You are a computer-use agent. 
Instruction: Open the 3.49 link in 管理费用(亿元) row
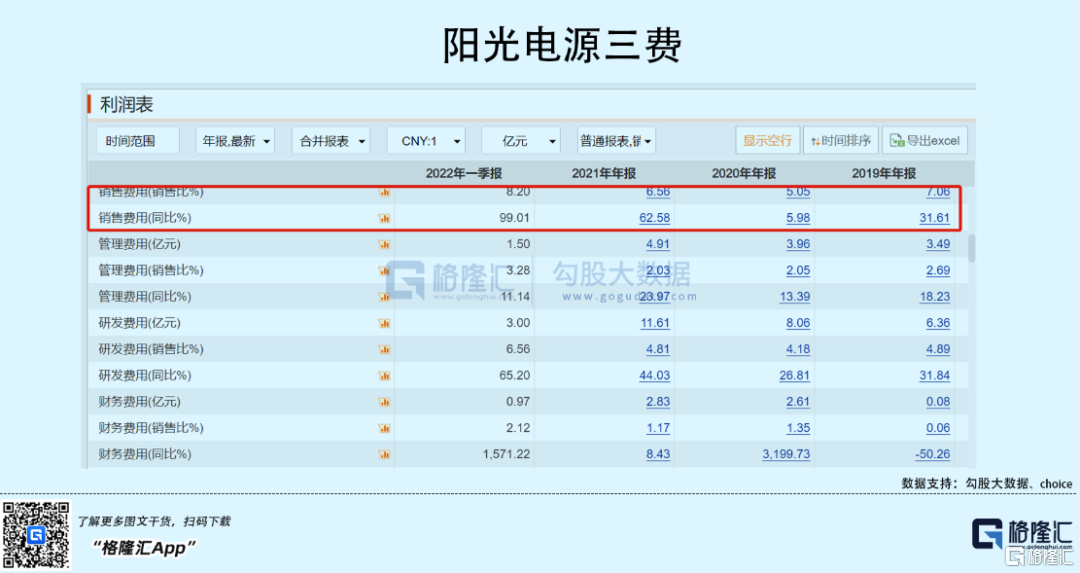(938, 244)
